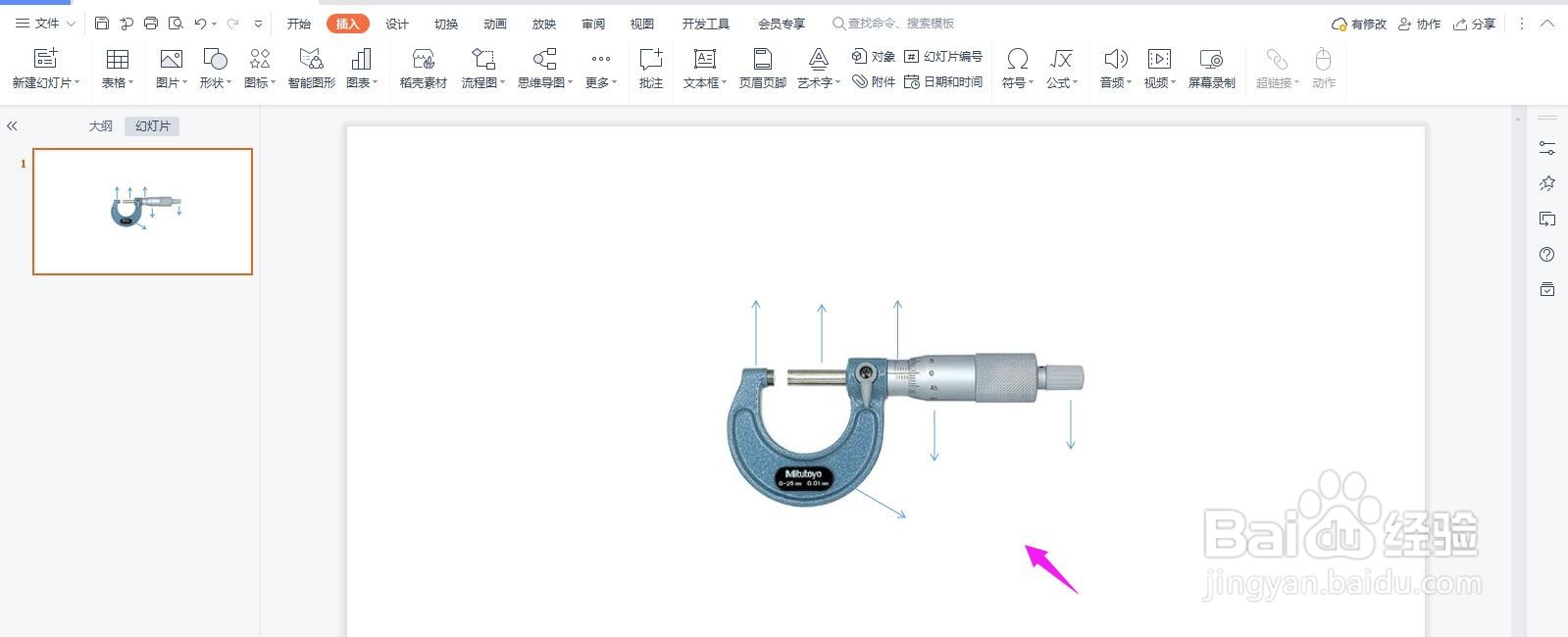
Task: Switch to the 切换 tab
Action: coord(446,24)
